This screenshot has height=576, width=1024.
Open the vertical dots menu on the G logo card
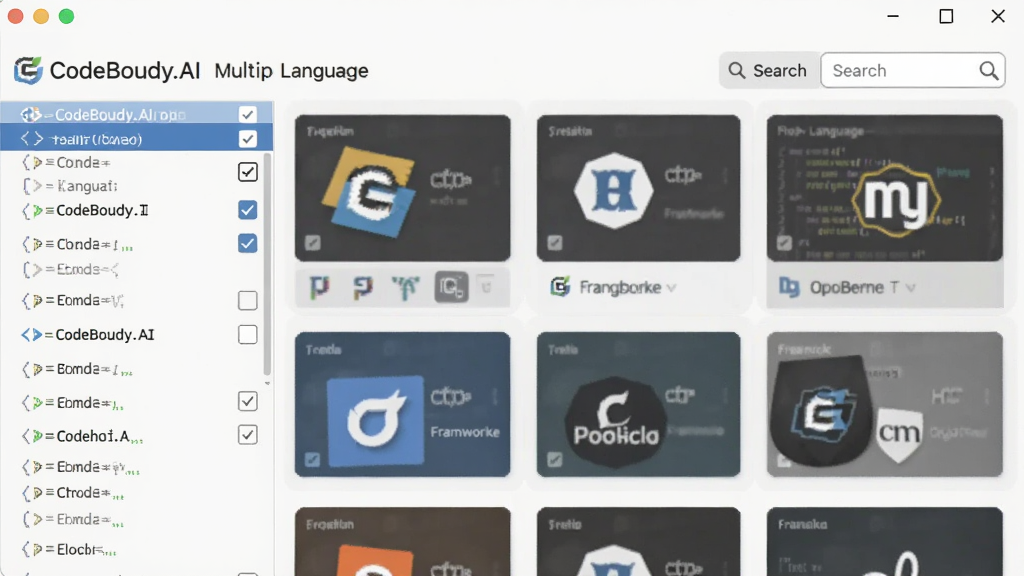(x=496, y=175)
